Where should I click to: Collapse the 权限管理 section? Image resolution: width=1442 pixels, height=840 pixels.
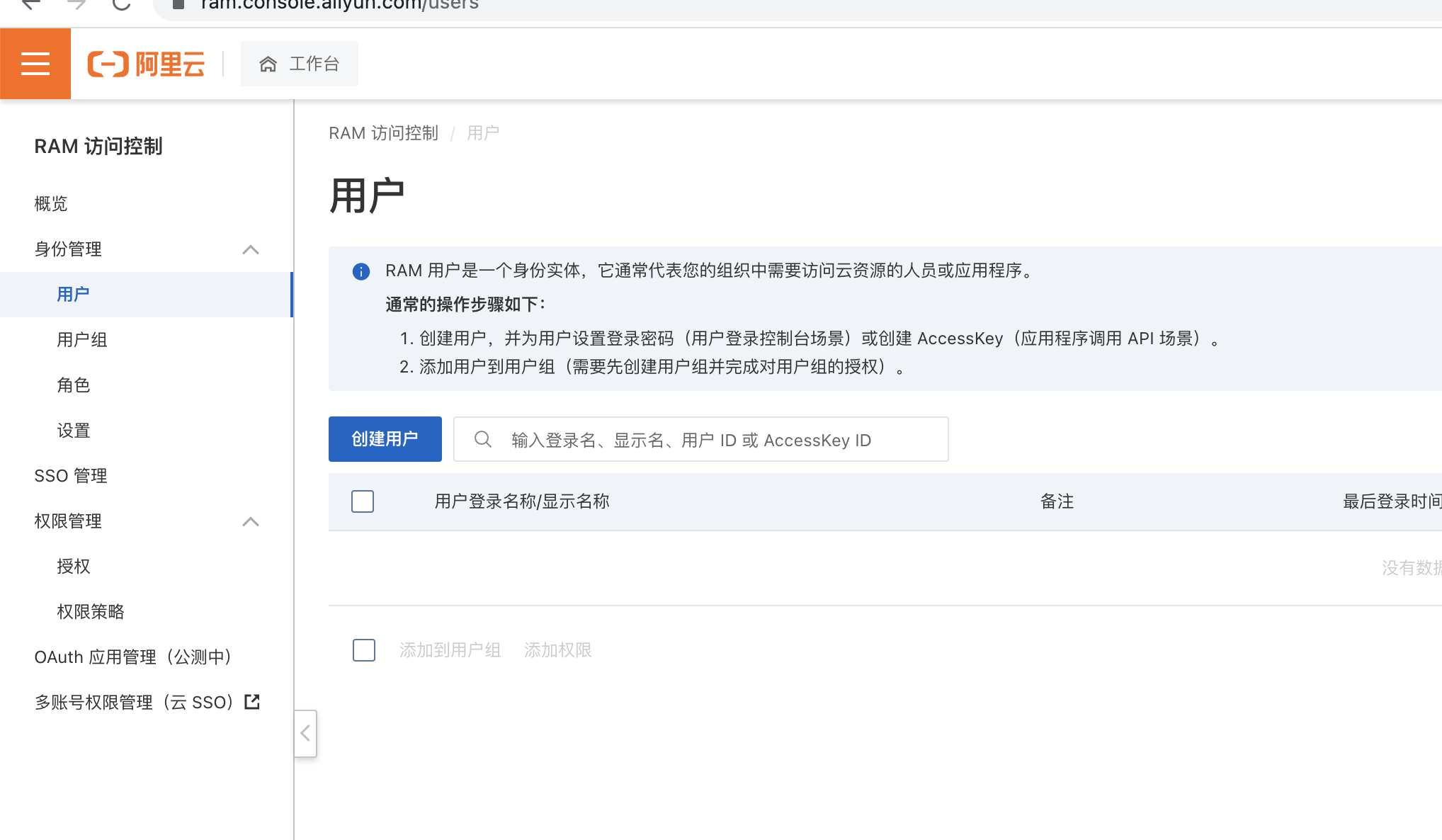pyautogui.click(x=250, y=521)
